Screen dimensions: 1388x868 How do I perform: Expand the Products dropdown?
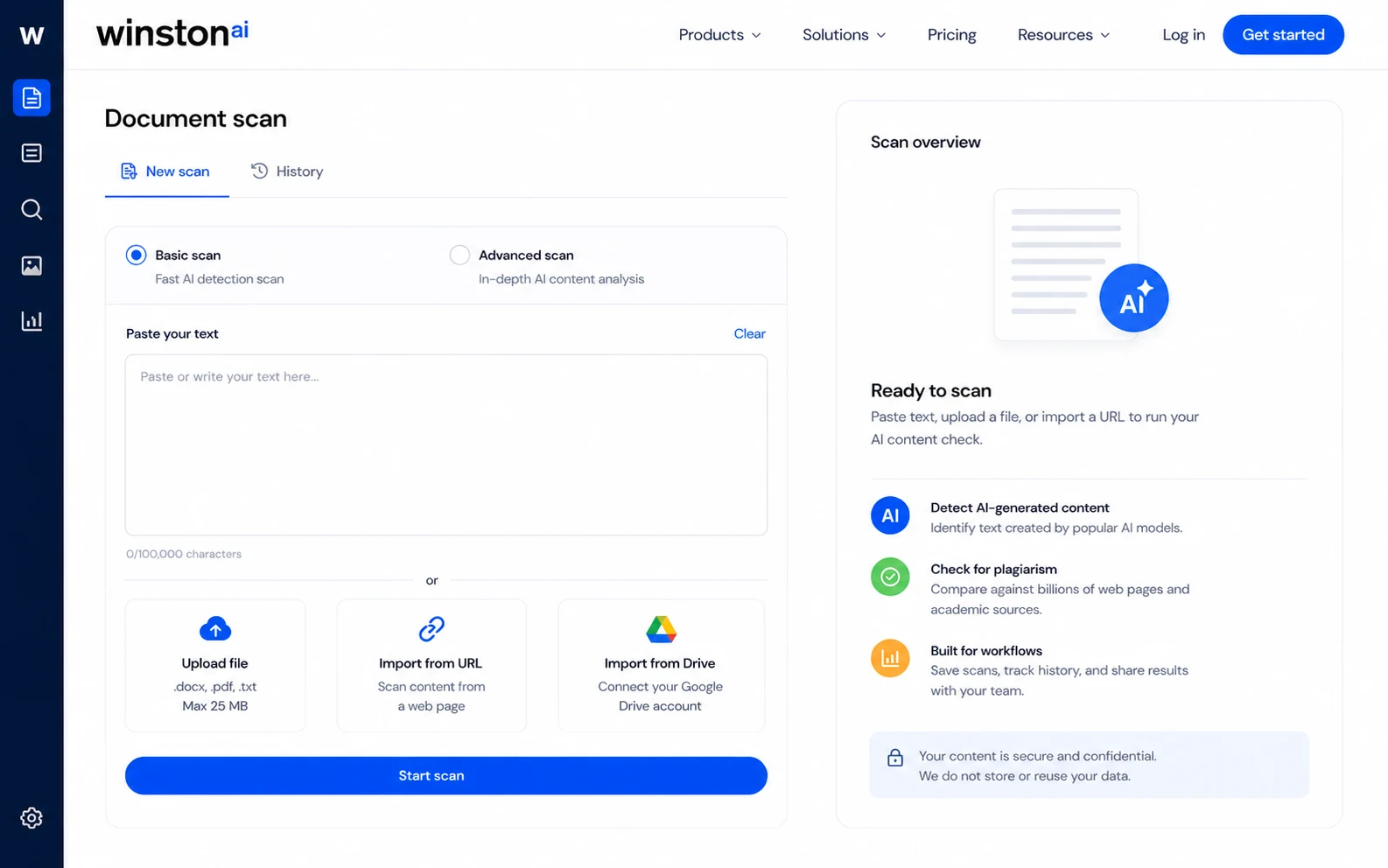tap(719, 35)
